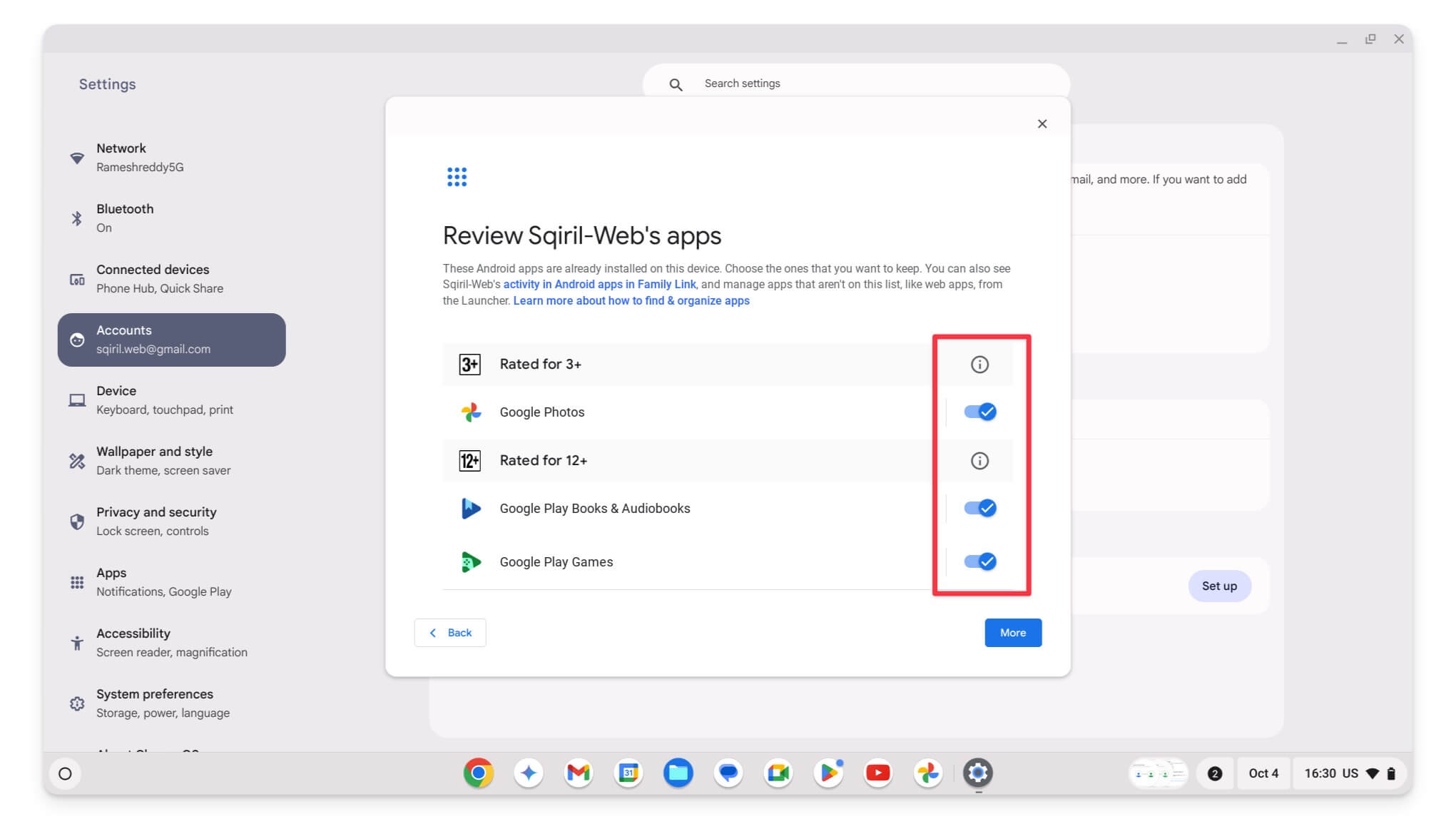Select Accounts in the sidebar
Viewport: 1456px width, 819px height.
(171, 340)
